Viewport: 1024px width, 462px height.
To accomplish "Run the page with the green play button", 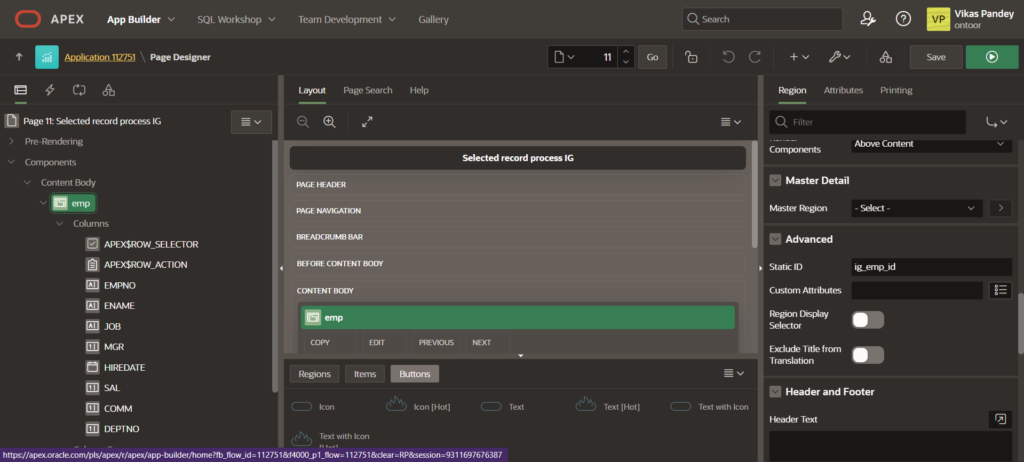I will click(x=991, y=57).
